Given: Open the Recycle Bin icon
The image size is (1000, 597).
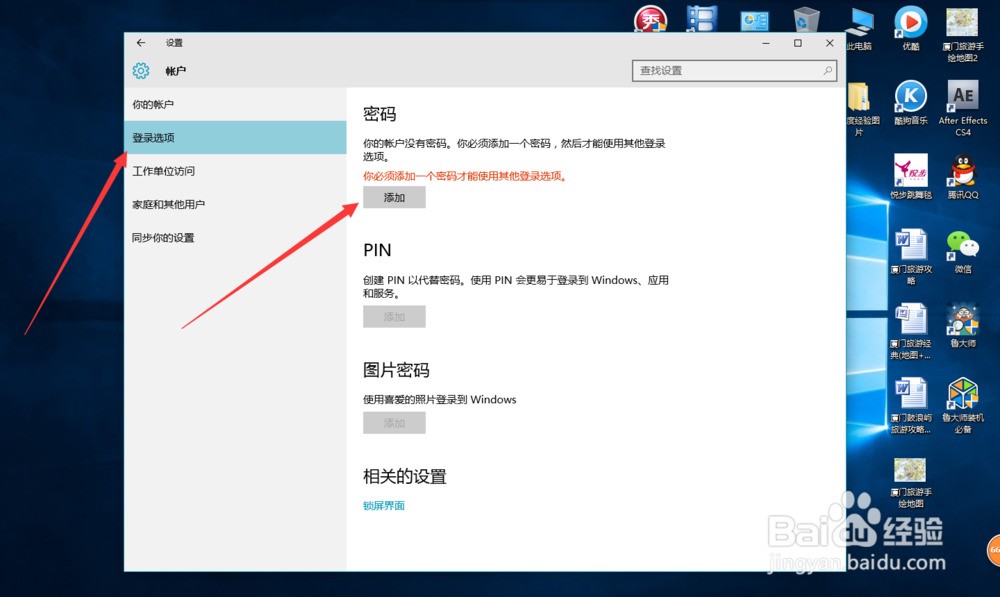Looking at the screenshot, I should 806,19.
